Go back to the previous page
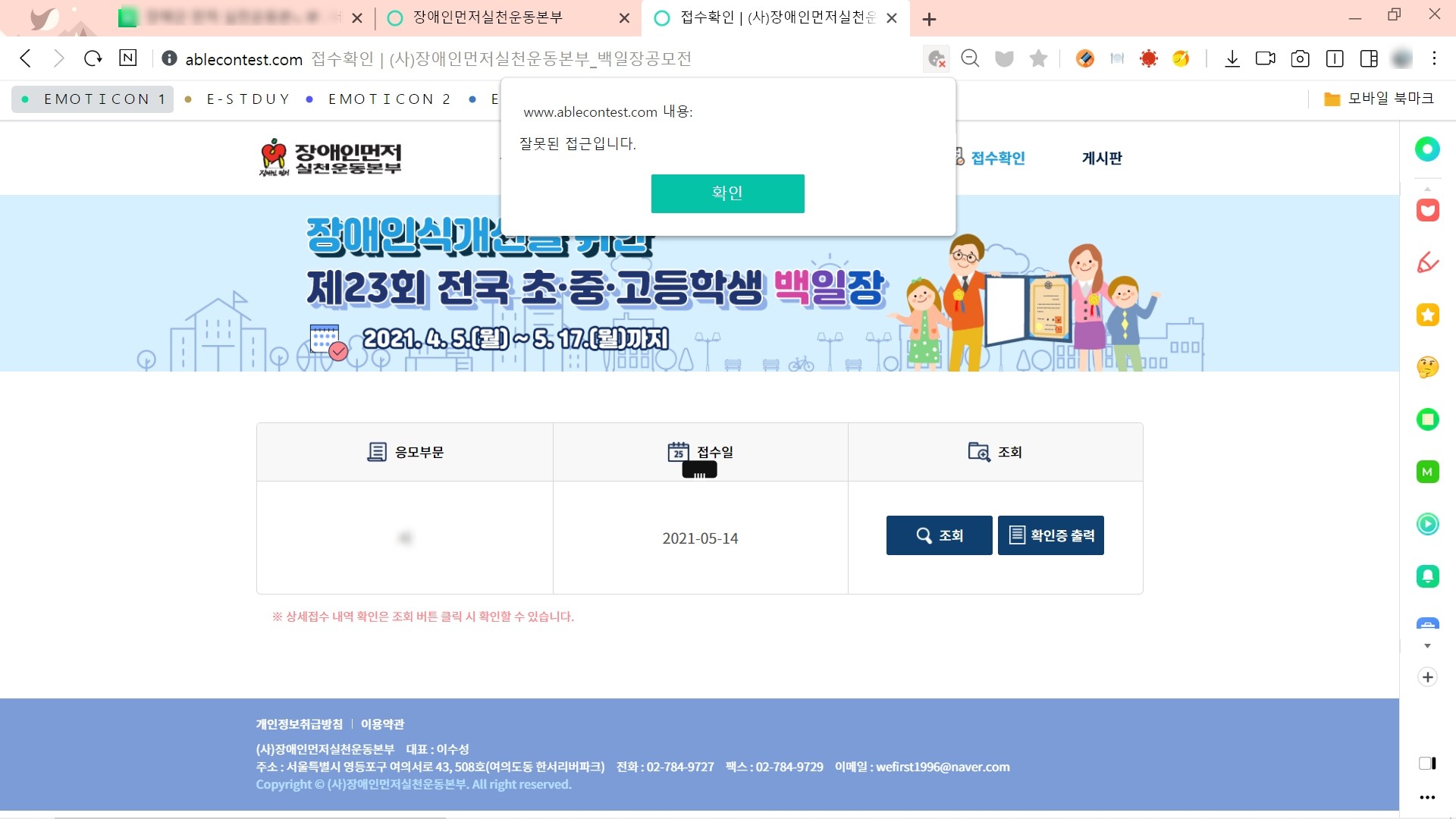Viewport: 1456px width, 819px height. [x=26, y=58]
